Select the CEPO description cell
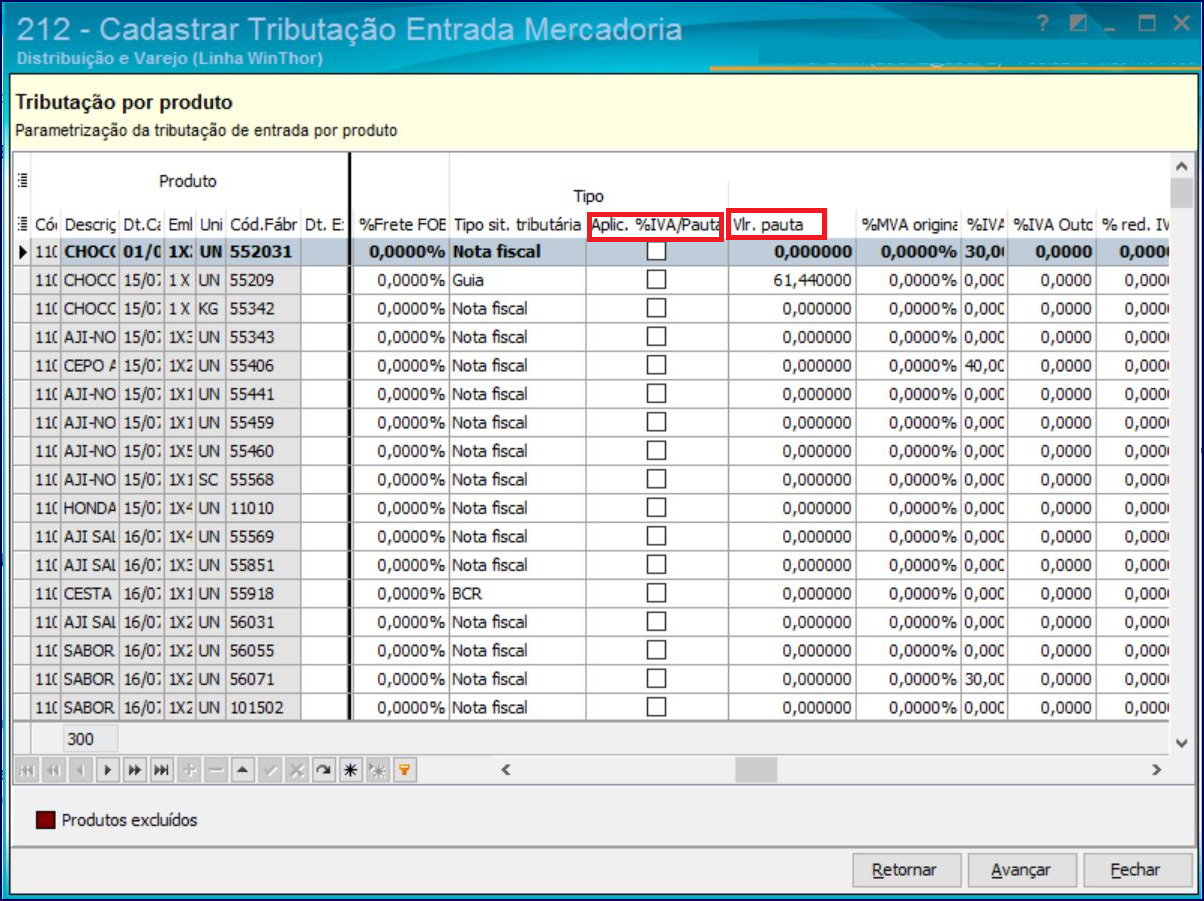Screen dimensions: 1204x901 [89, 365]
